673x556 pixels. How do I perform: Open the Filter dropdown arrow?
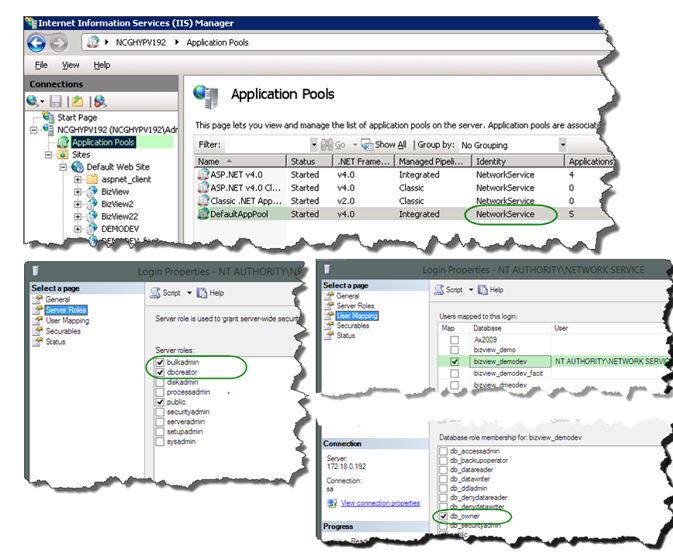[314, 145]
